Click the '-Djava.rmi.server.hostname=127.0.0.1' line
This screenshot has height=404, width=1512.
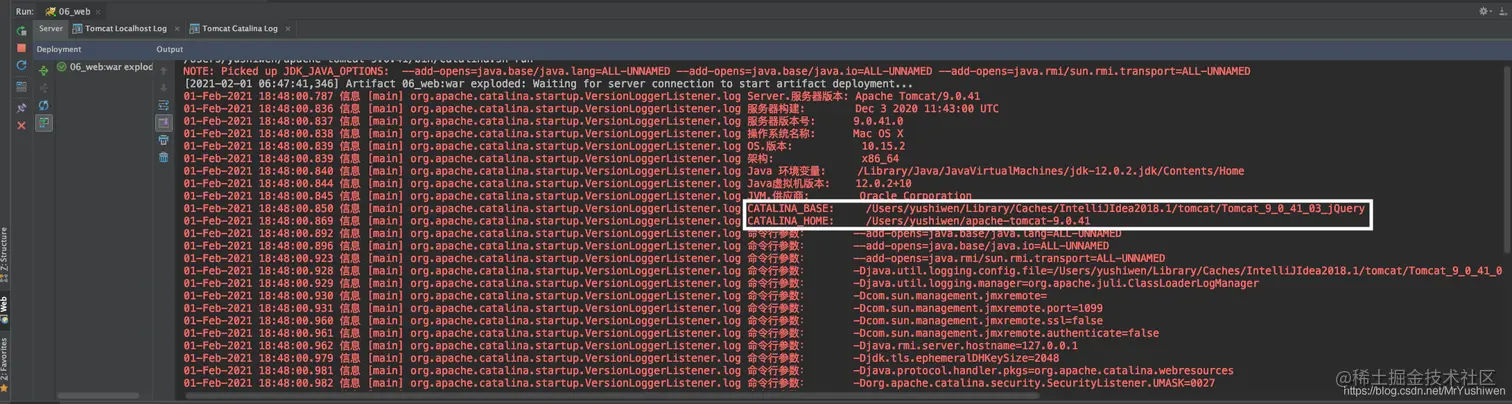click(965, 346)
